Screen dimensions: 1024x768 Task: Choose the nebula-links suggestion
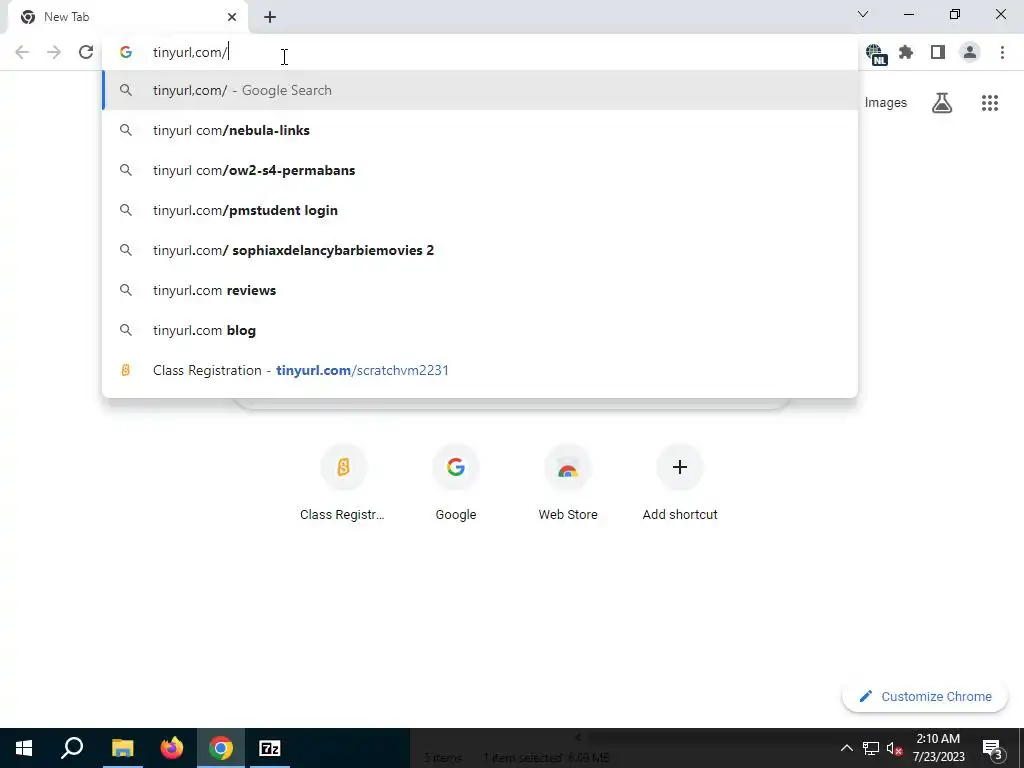[x=480, y=130]
